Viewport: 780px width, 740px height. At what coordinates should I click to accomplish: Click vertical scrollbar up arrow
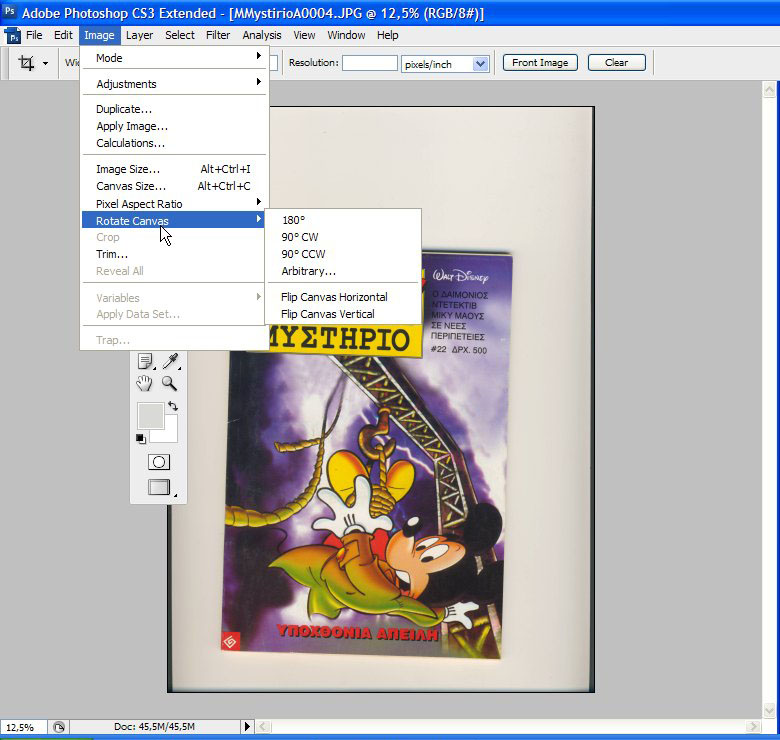(x=769, y=90)
